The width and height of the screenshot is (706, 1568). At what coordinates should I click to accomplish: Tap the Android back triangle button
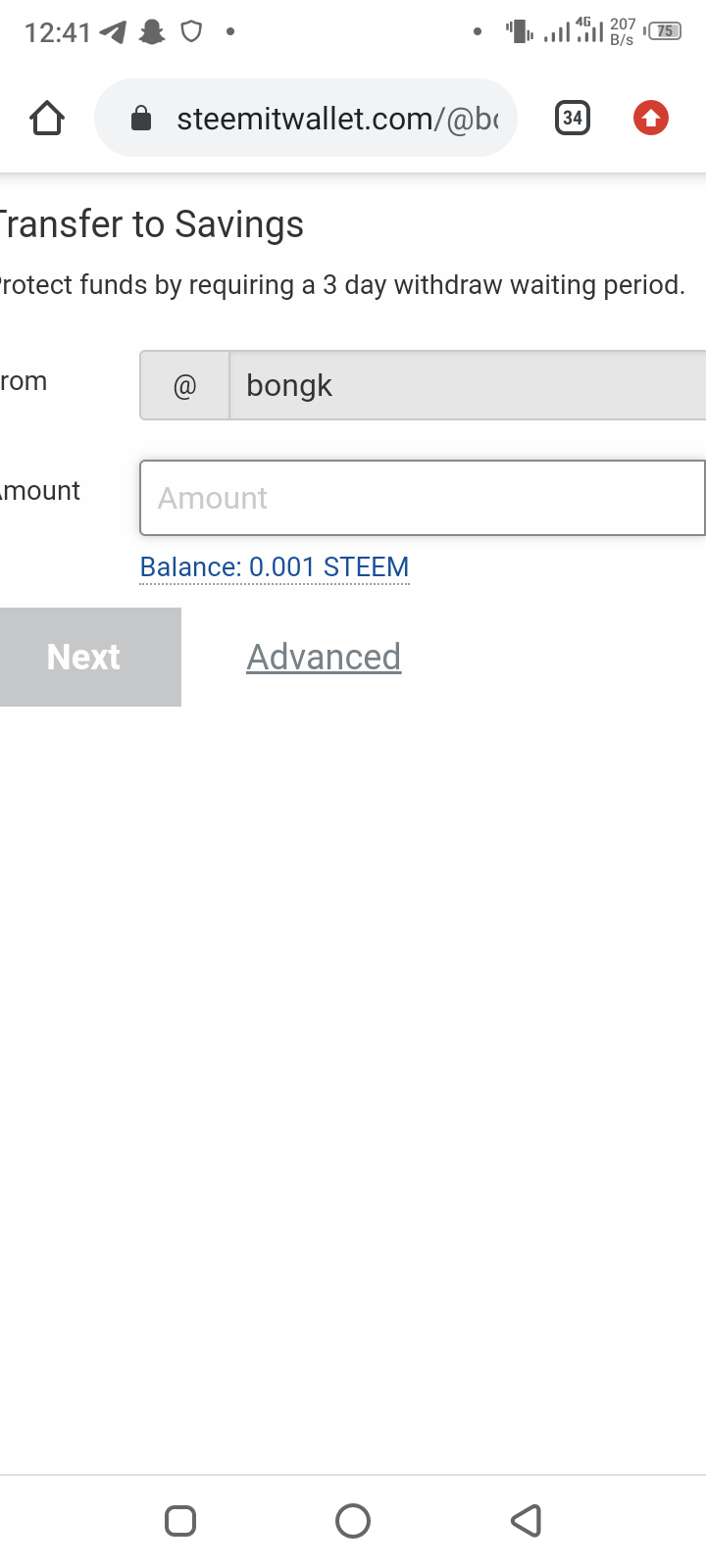point(527,1521)
